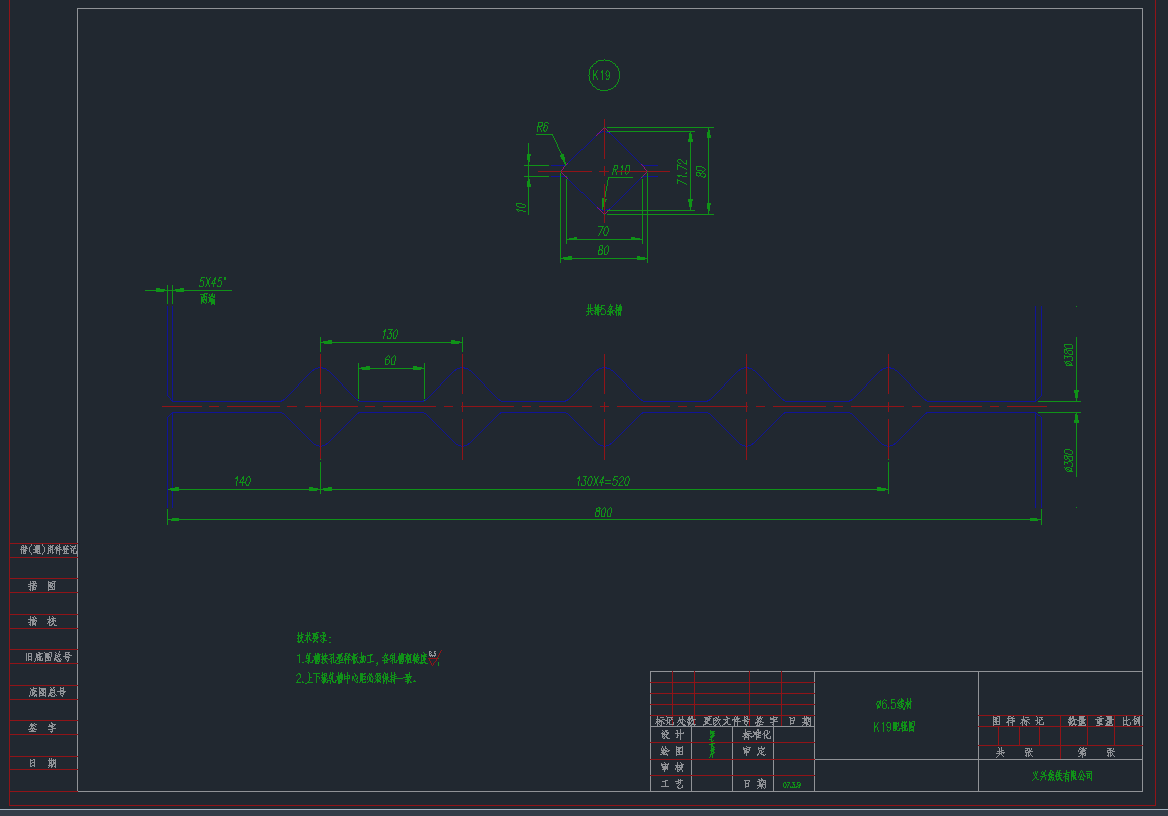Screen dimensions: 1168x816
Task: Select the circled K19 label
Action: click(603, 75)
